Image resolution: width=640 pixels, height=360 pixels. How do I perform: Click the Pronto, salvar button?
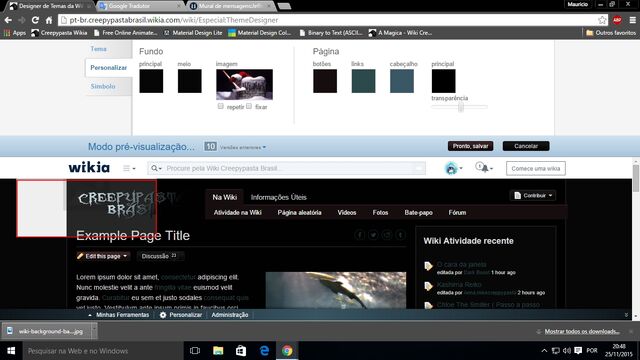coord(470,146)
